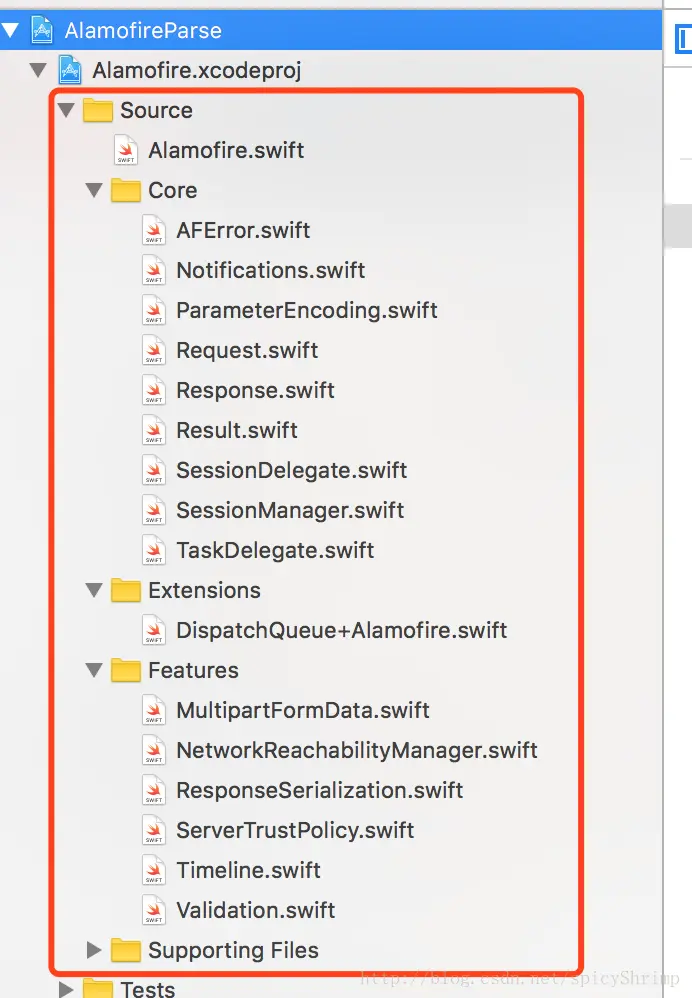692x998 pixels.
Task: Click the Core folder icon
Action: 126,190
